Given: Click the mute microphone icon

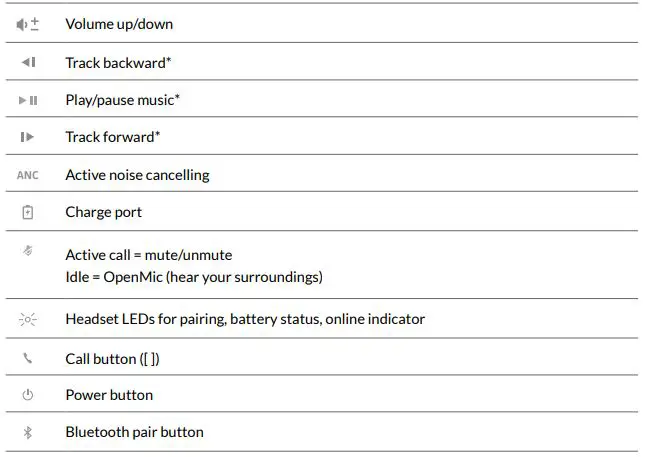Looking at the screenshot, I should 28,251.
